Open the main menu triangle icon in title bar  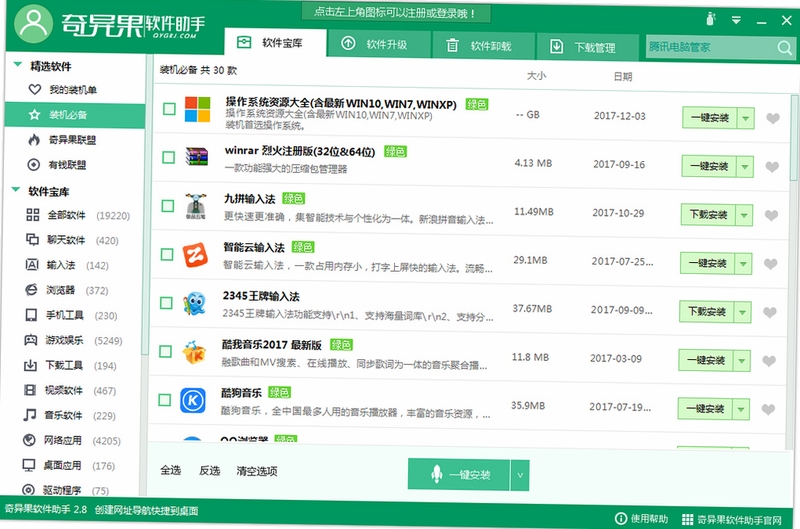736,20
